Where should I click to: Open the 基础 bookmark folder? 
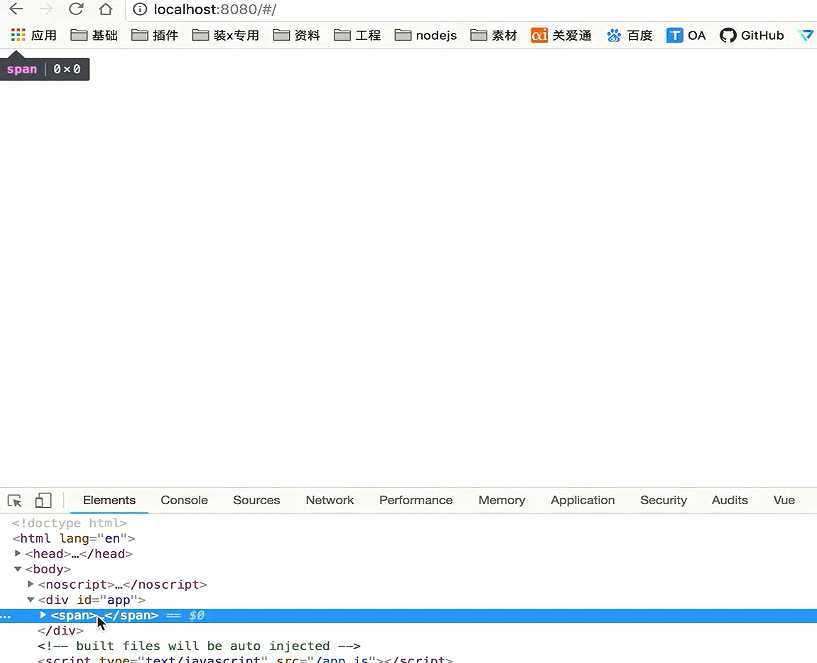(x=94, y=35)
